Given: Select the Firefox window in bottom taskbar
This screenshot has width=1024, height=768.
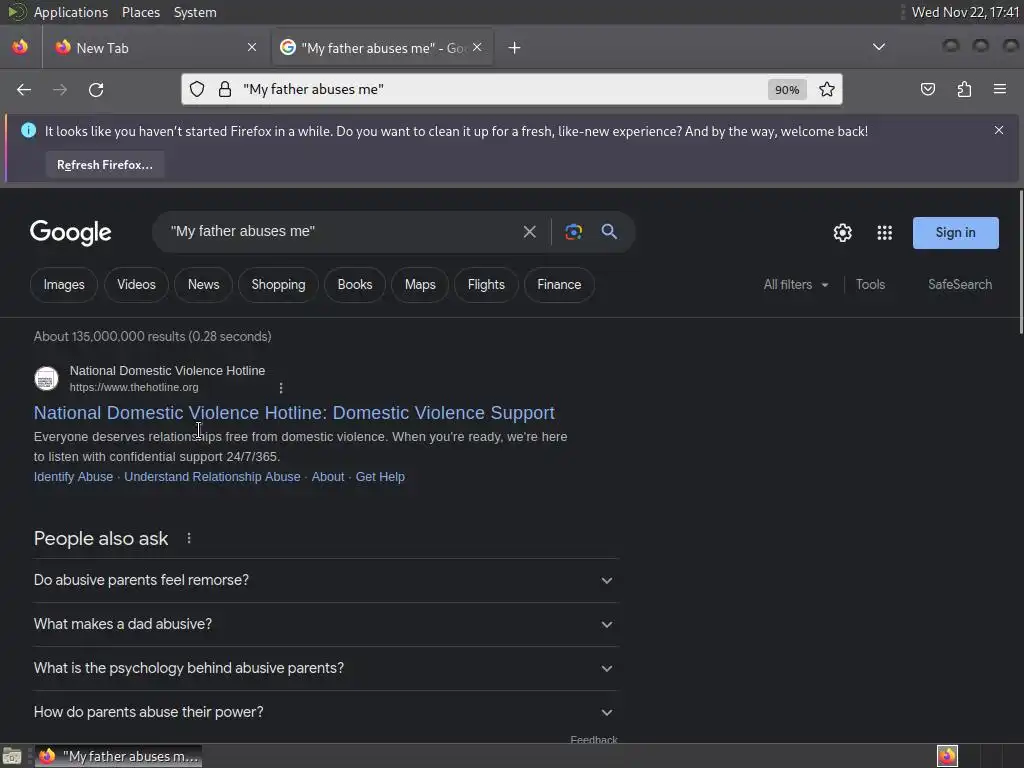Looking at the screenshot, I should [x=118, y=756].
